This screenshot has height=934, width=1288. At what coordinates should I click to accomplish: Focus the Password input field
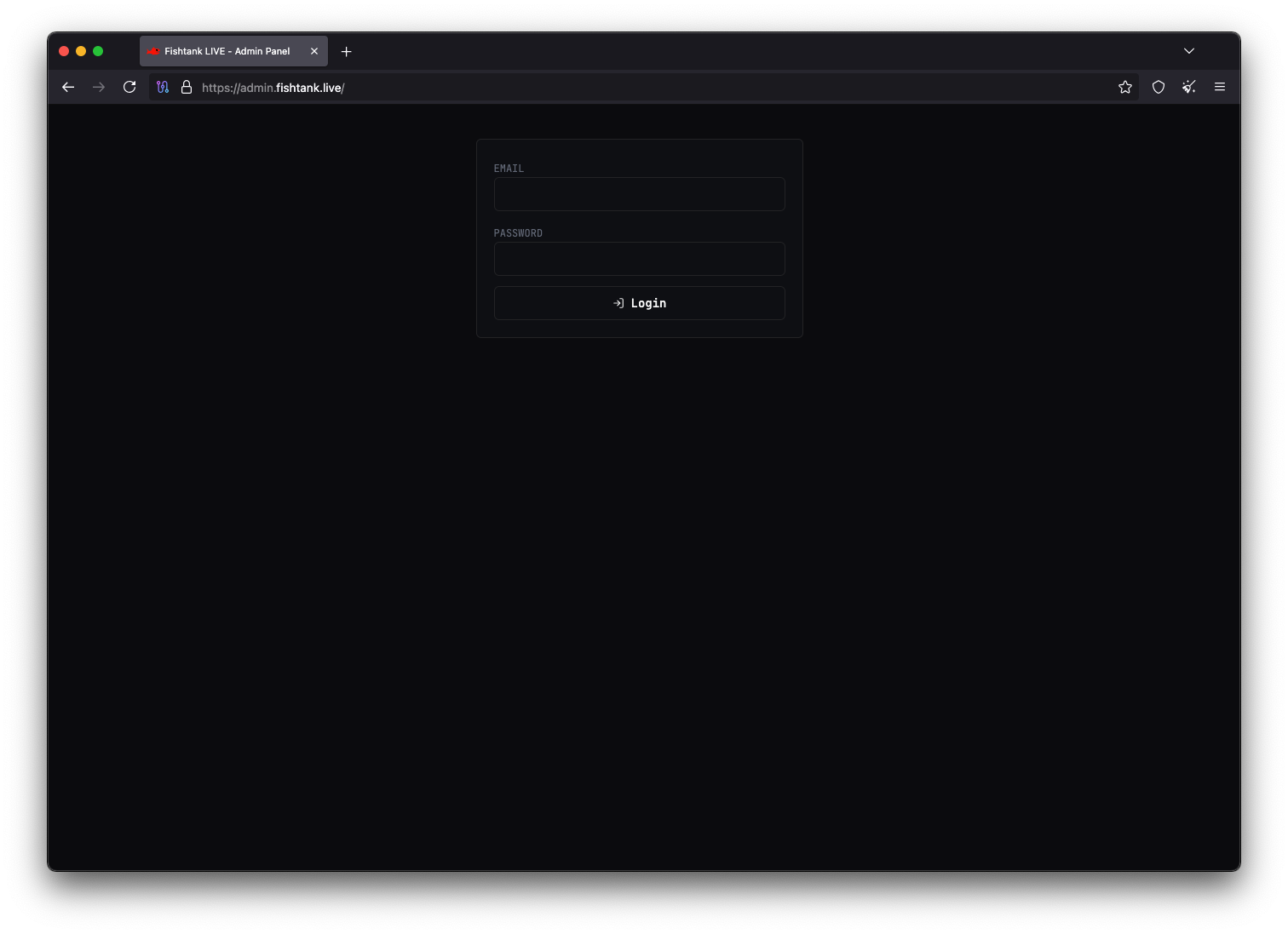click(x=640, y=259)
